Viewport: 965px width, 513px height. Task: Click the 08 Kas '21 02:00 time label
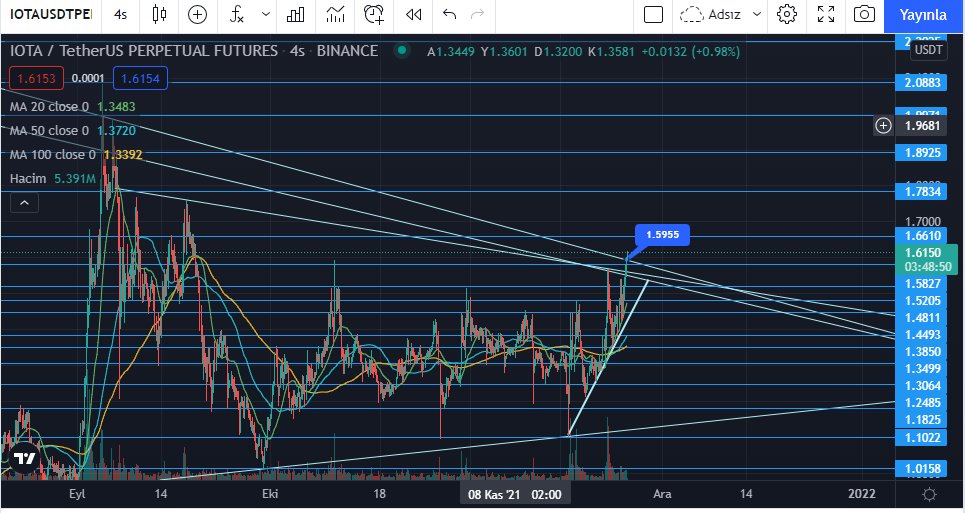coord(515,495)
